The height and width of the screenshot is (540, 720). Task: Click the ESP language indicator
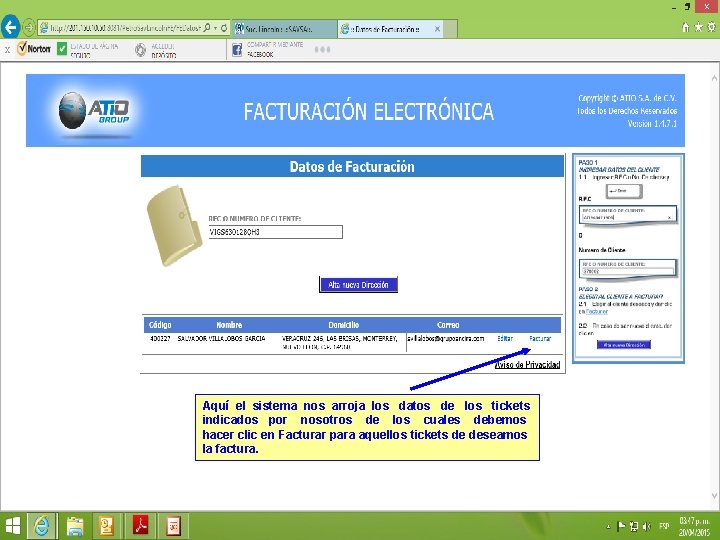coord(664,526)
